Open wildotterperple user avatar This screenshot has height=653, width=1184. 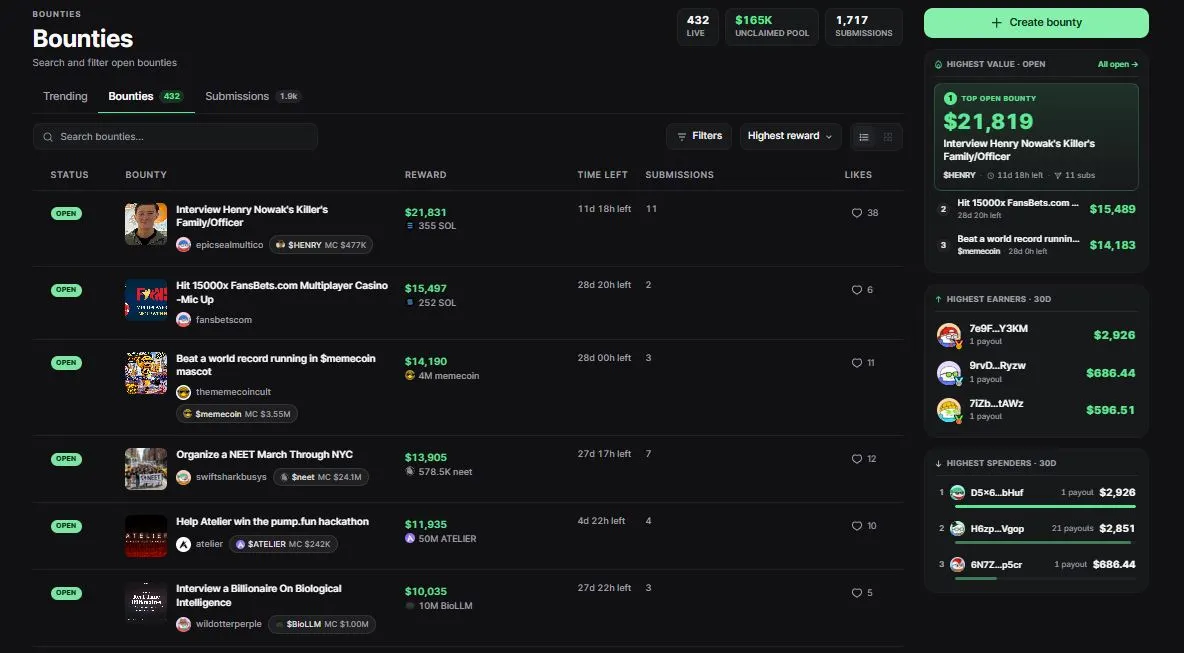coord(183,624)
